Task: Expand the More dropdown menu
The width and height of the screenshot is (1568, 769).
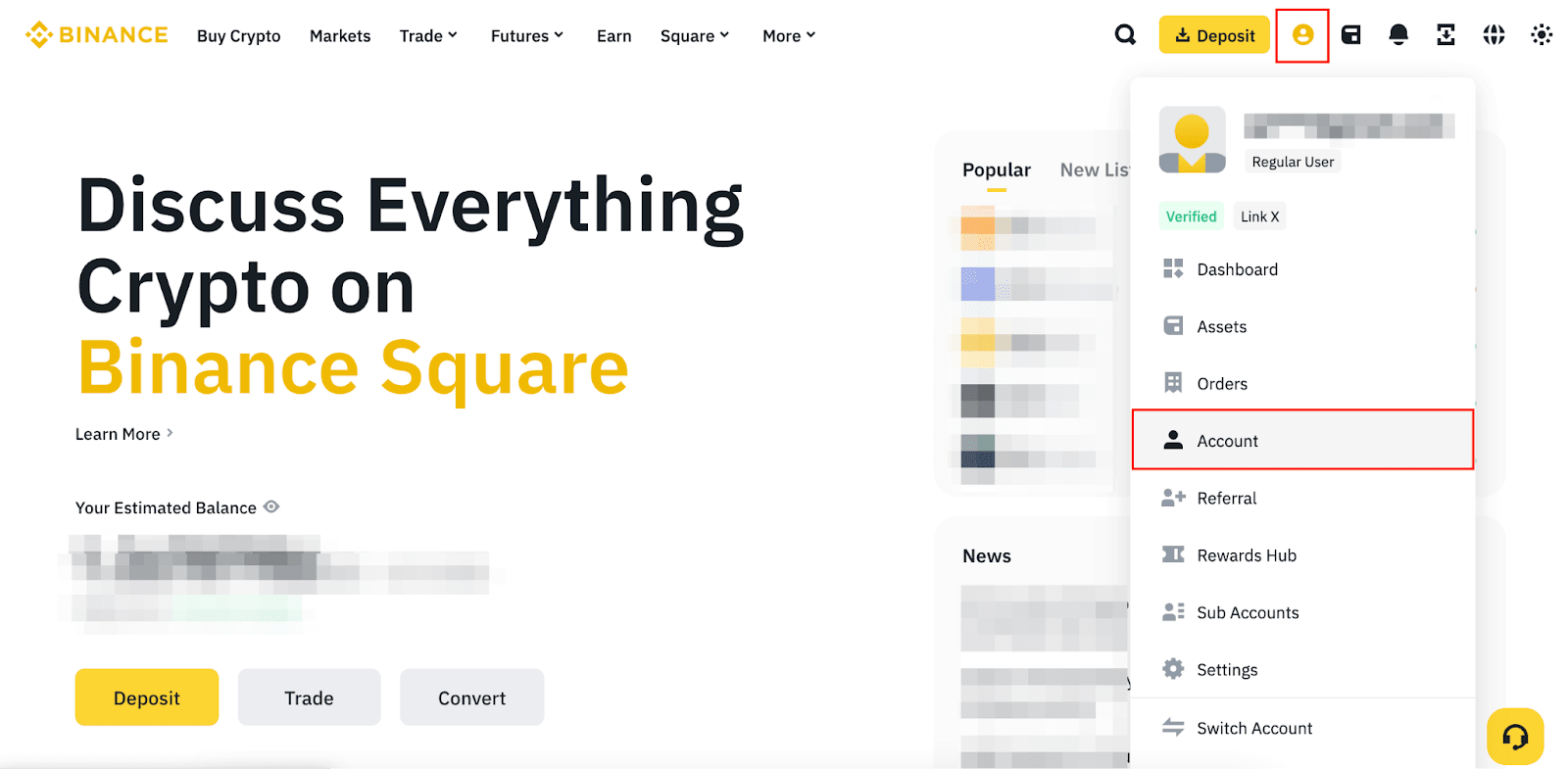Action: (789, 36)
